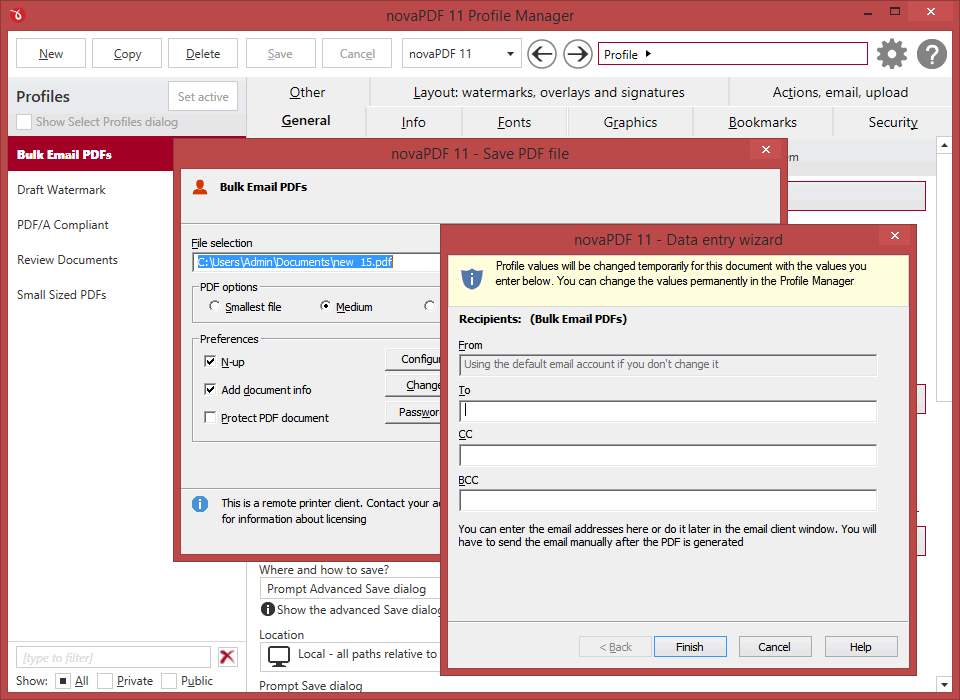This screenshot has height=700, width=960.
Task: Select the All show filter
Action: click(x=62, y=681)
